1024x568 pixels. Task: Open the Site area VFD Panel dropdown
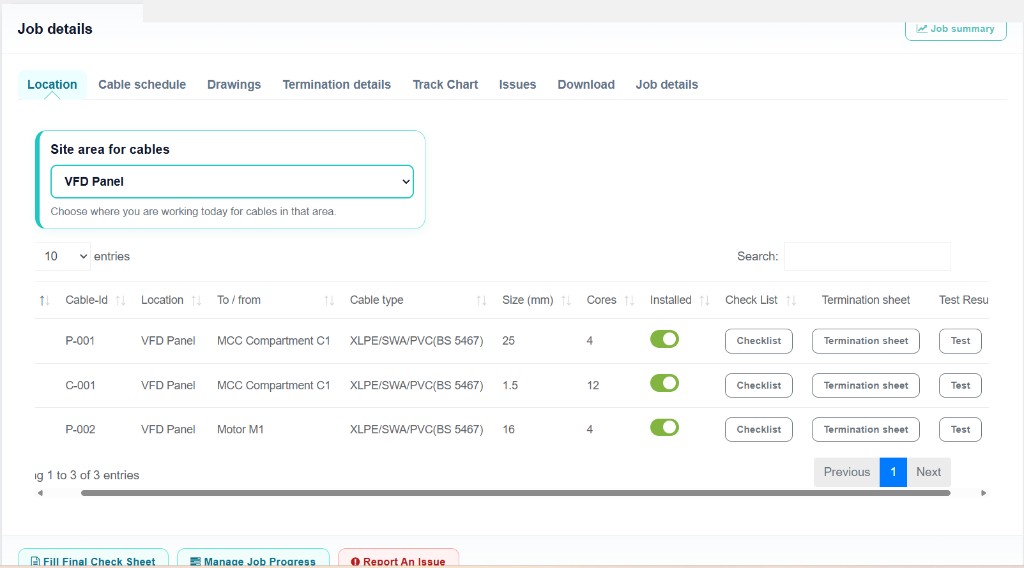point(232,182)
